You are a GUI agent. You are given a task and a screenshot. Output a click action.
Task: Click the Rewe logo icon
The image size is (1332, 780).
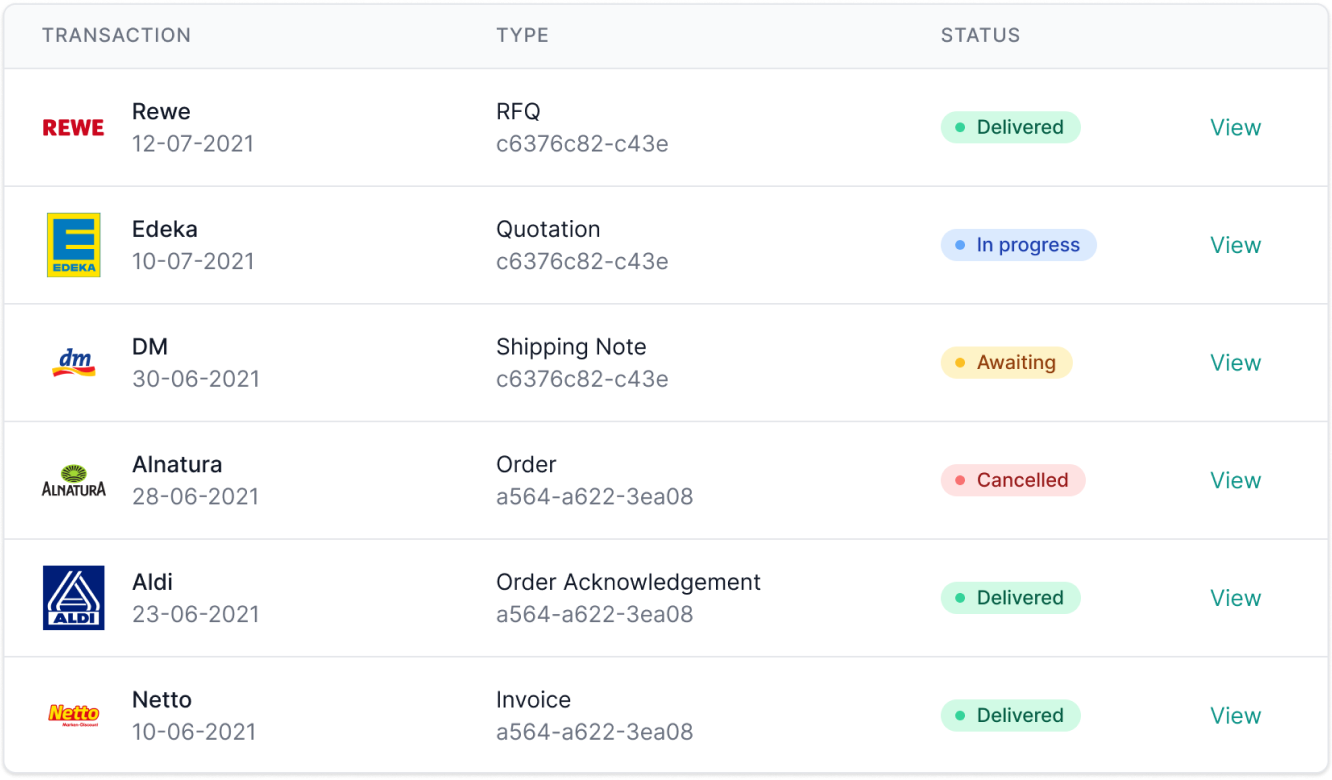tap(73, 128)
